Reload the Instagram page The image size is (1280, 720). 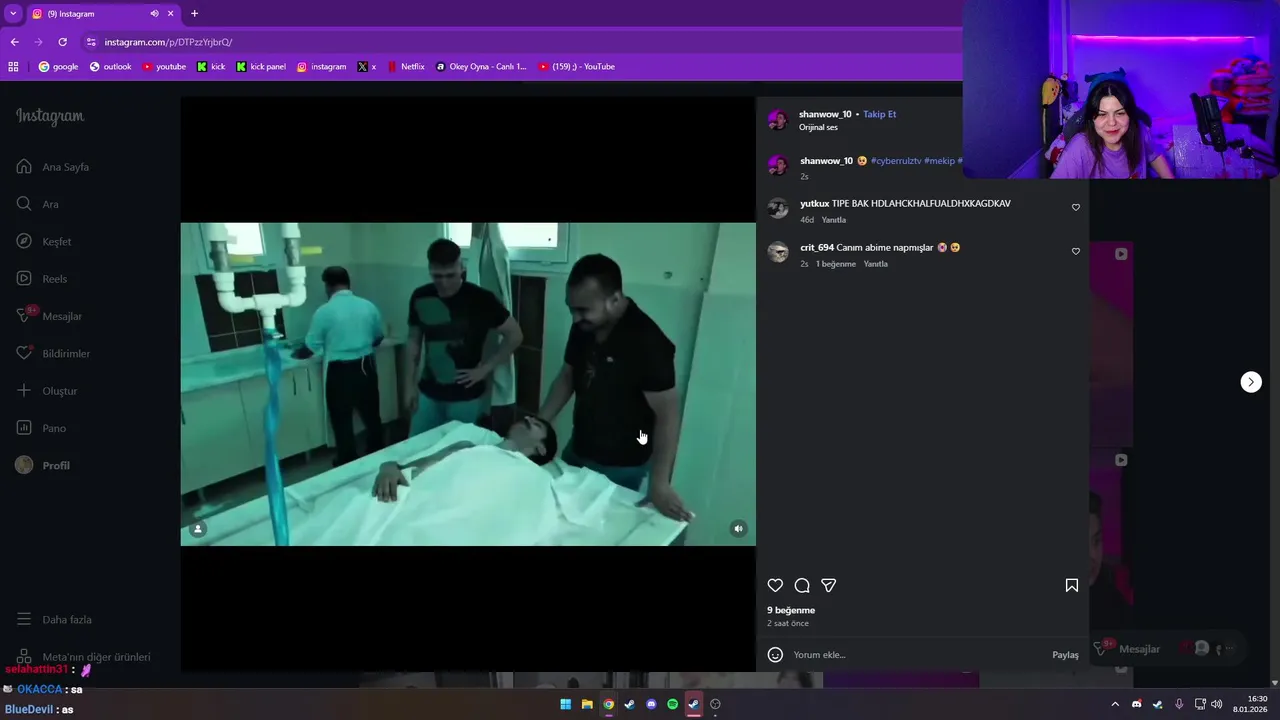(62, 42)
